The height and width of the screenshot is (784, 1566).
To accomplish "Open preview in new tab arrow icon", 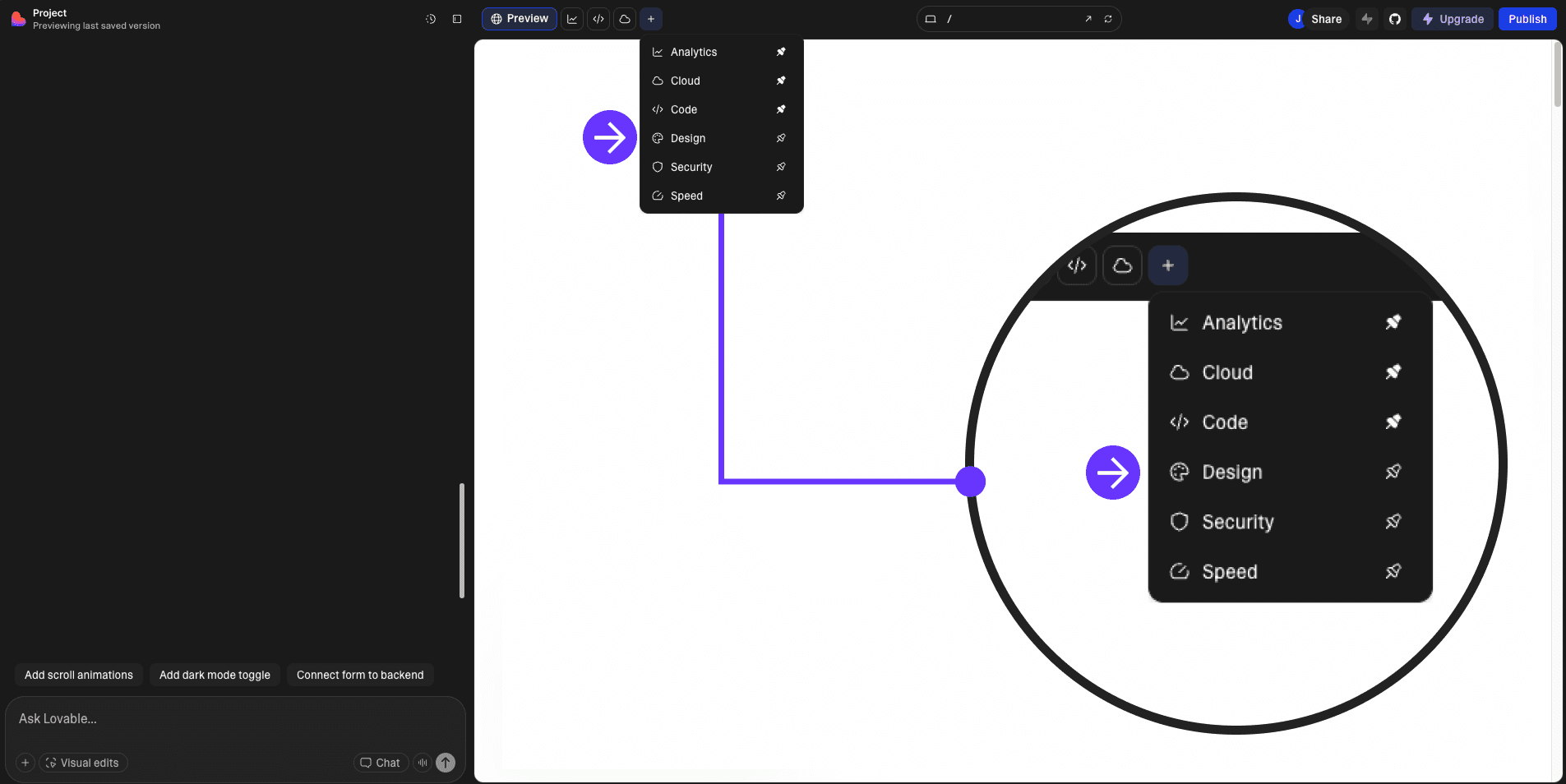I will point(1088,19).
